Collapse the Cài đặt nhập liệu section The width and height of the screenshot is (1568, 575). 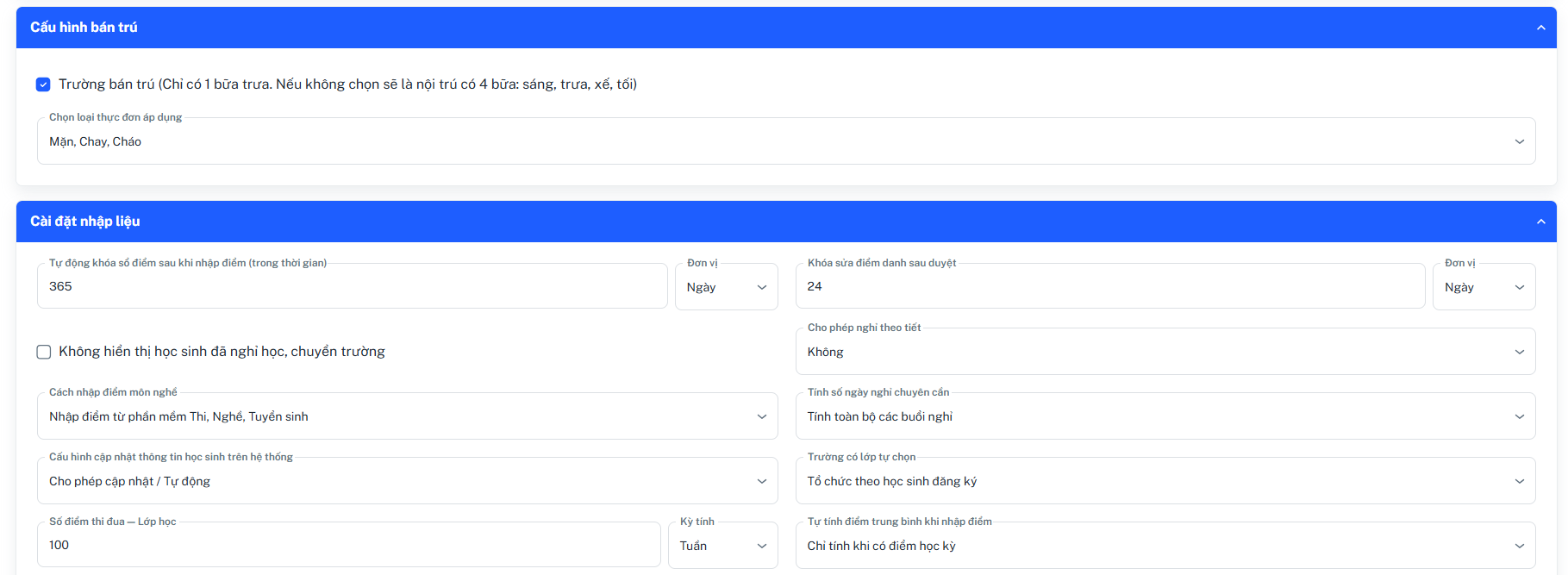[1540, 222]
